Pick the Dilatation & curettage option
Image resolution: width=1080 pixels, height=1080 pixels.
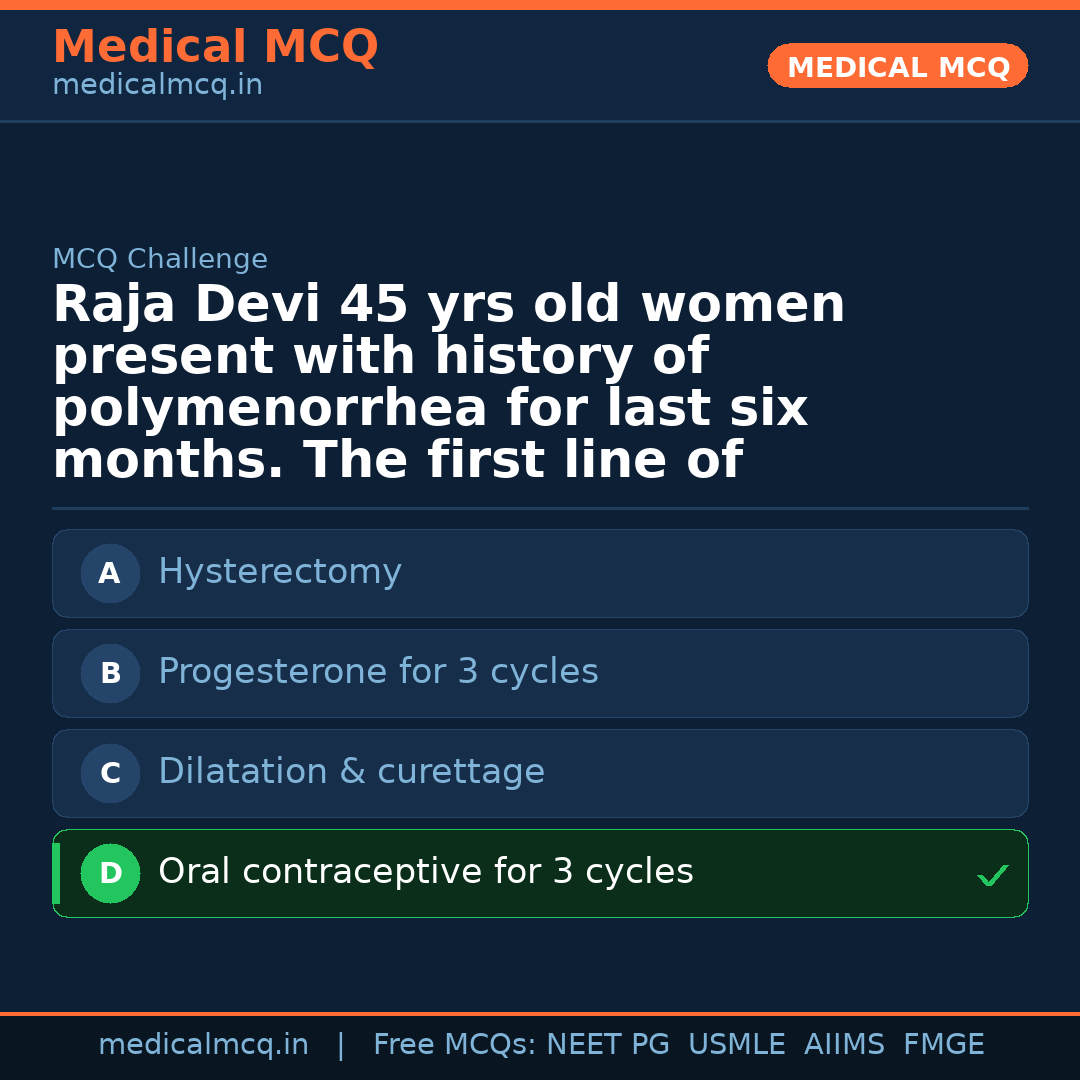coord(351,772)
